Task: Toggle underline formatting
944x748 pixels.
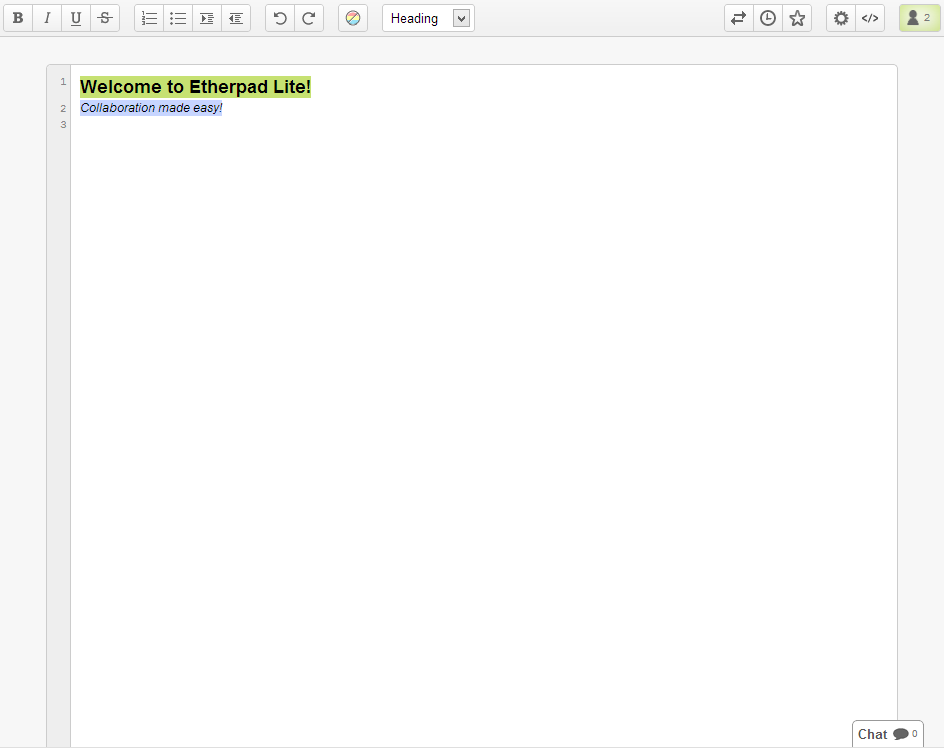Action: tap(76, 18)
